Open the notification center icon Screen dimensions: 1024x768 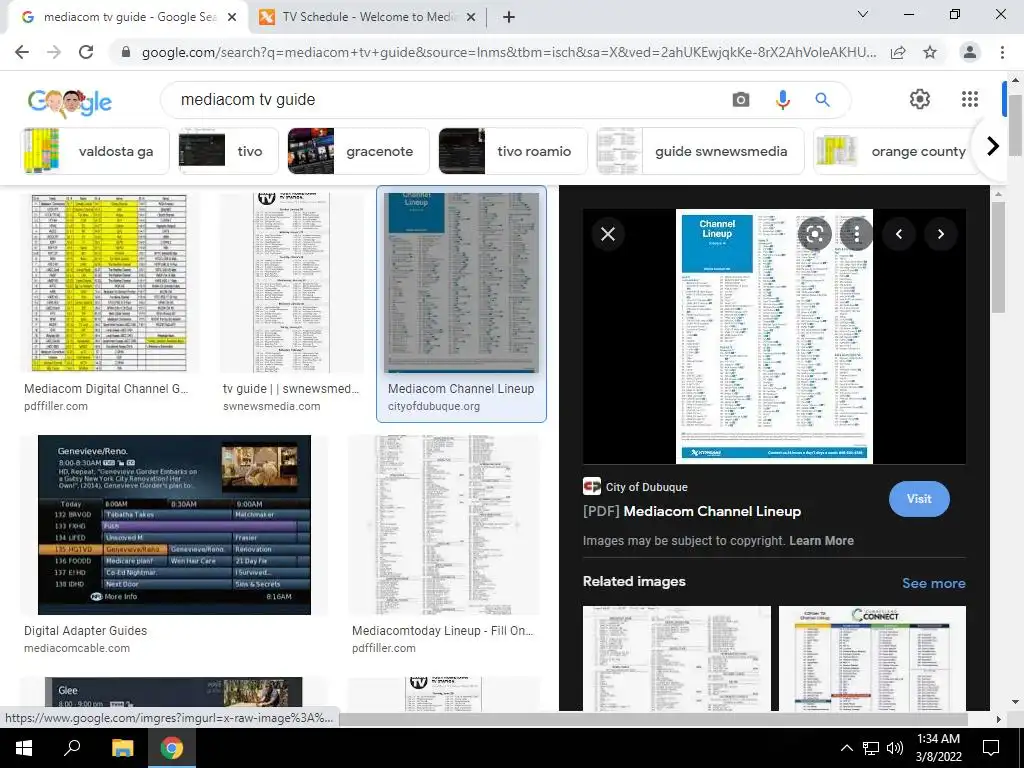point(991,748)
